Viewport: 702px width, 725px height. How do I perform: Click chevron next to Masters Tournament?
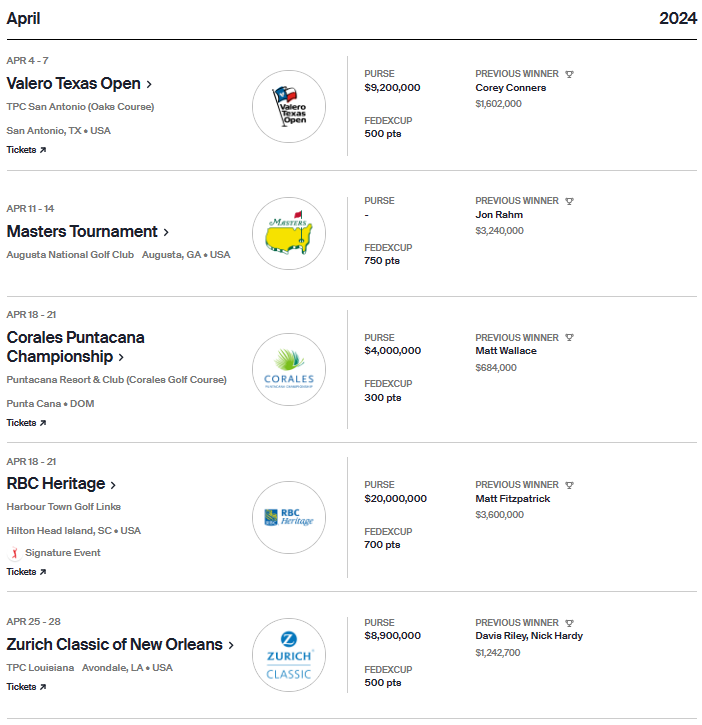click(166, 232)
